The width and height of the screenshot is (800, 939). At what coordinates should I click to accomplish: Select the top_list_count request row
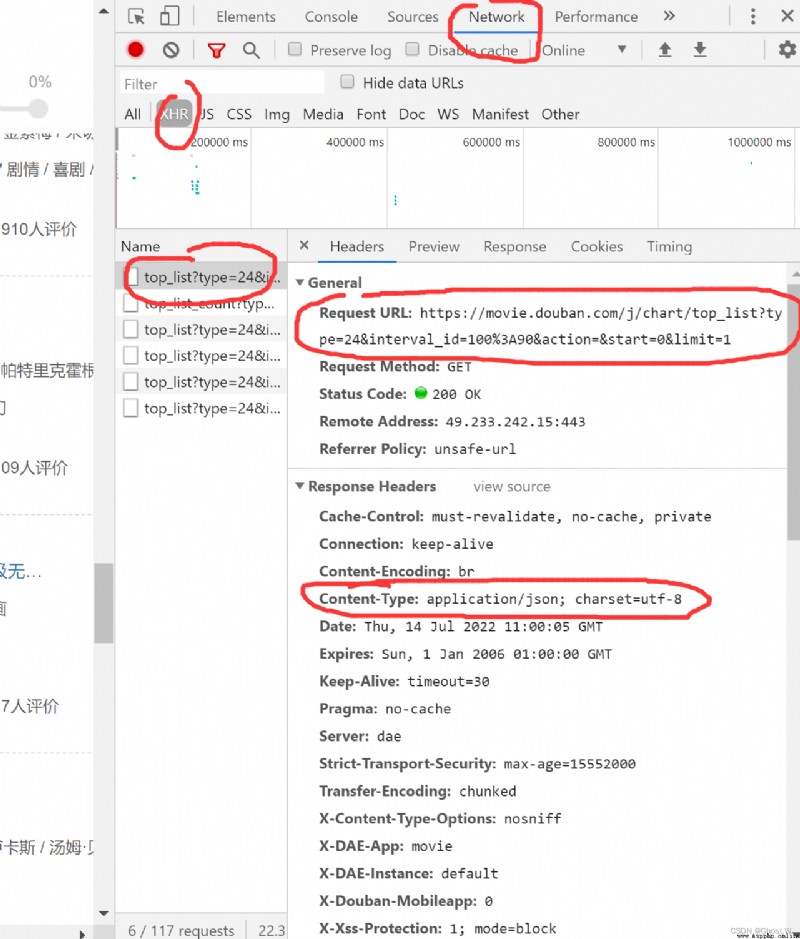202,304
